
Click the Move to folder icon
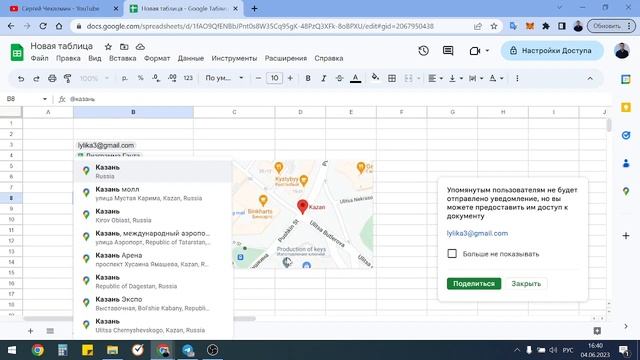pos(124,47)
